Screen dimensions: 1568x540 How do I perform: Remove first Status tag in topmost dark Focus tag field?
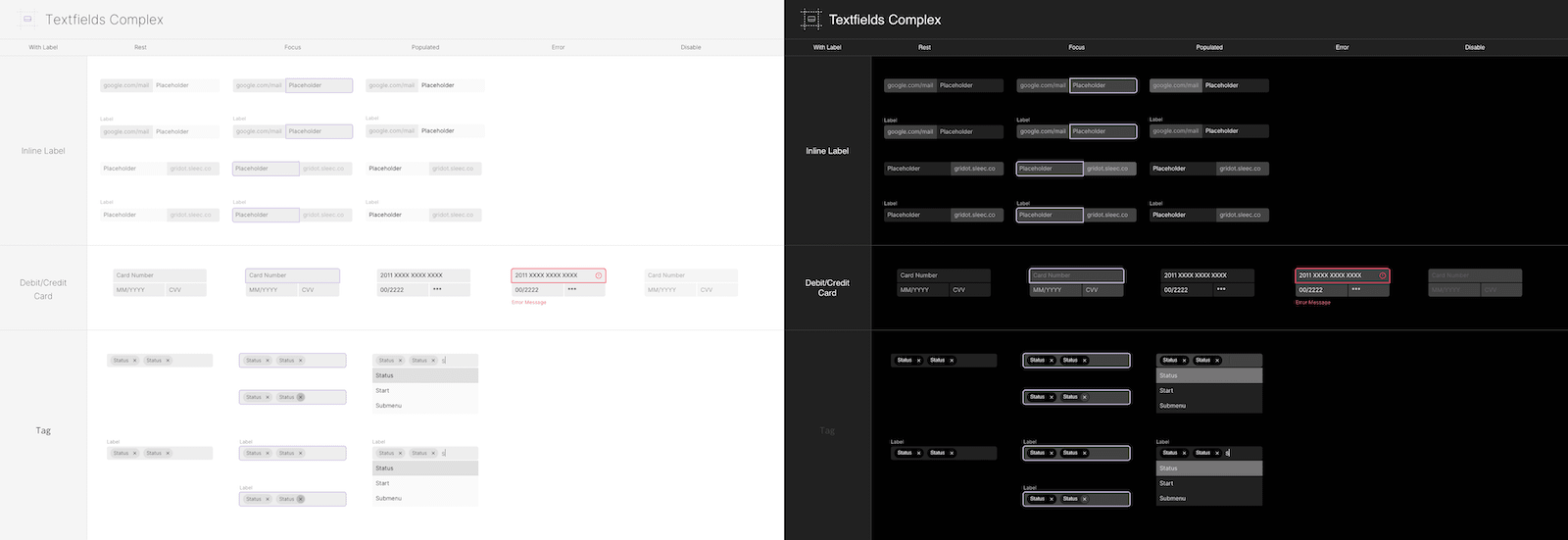[x=1052, y=361]
